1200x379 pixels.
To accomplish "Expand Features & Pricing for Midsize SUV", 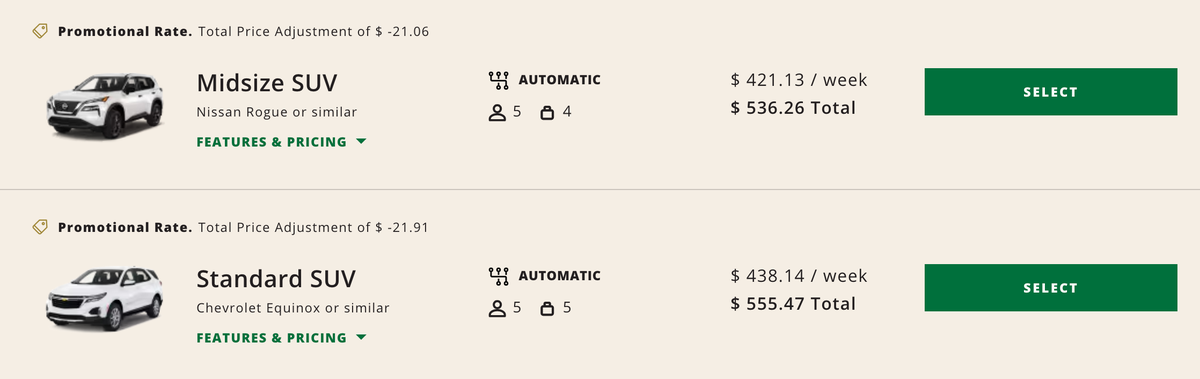I will [282, 142].
